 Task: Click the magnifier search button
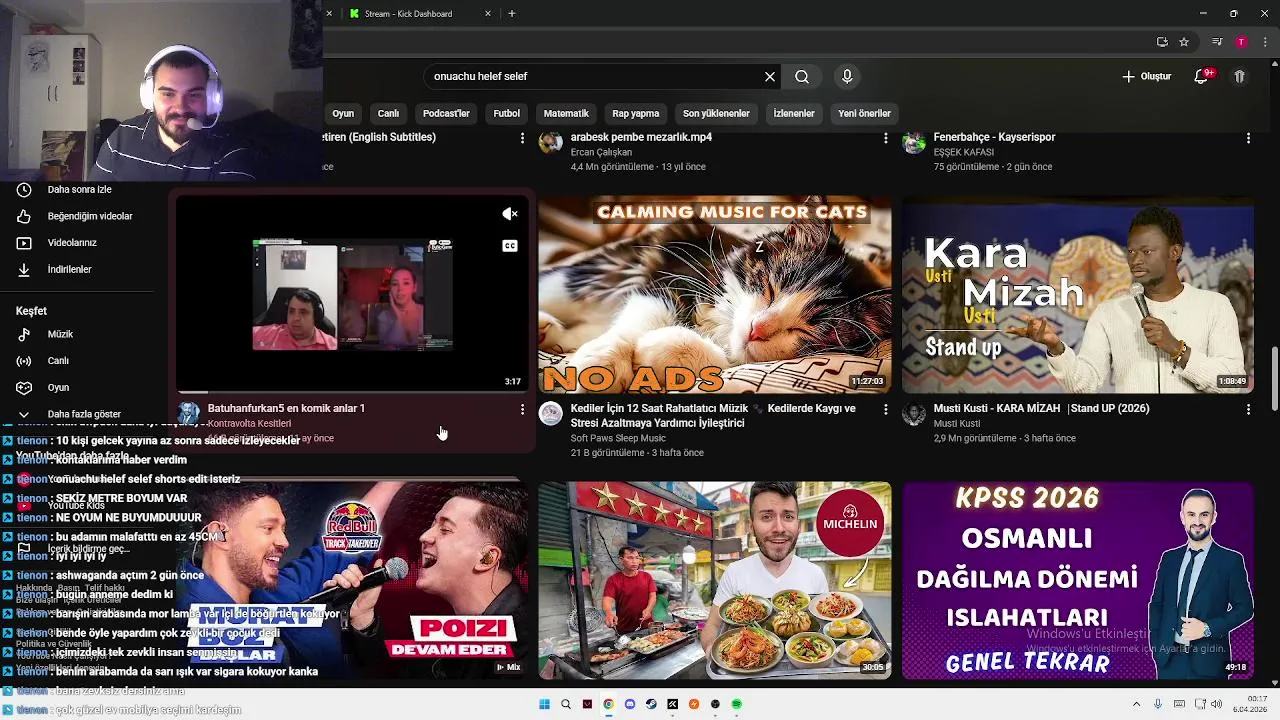802,76
